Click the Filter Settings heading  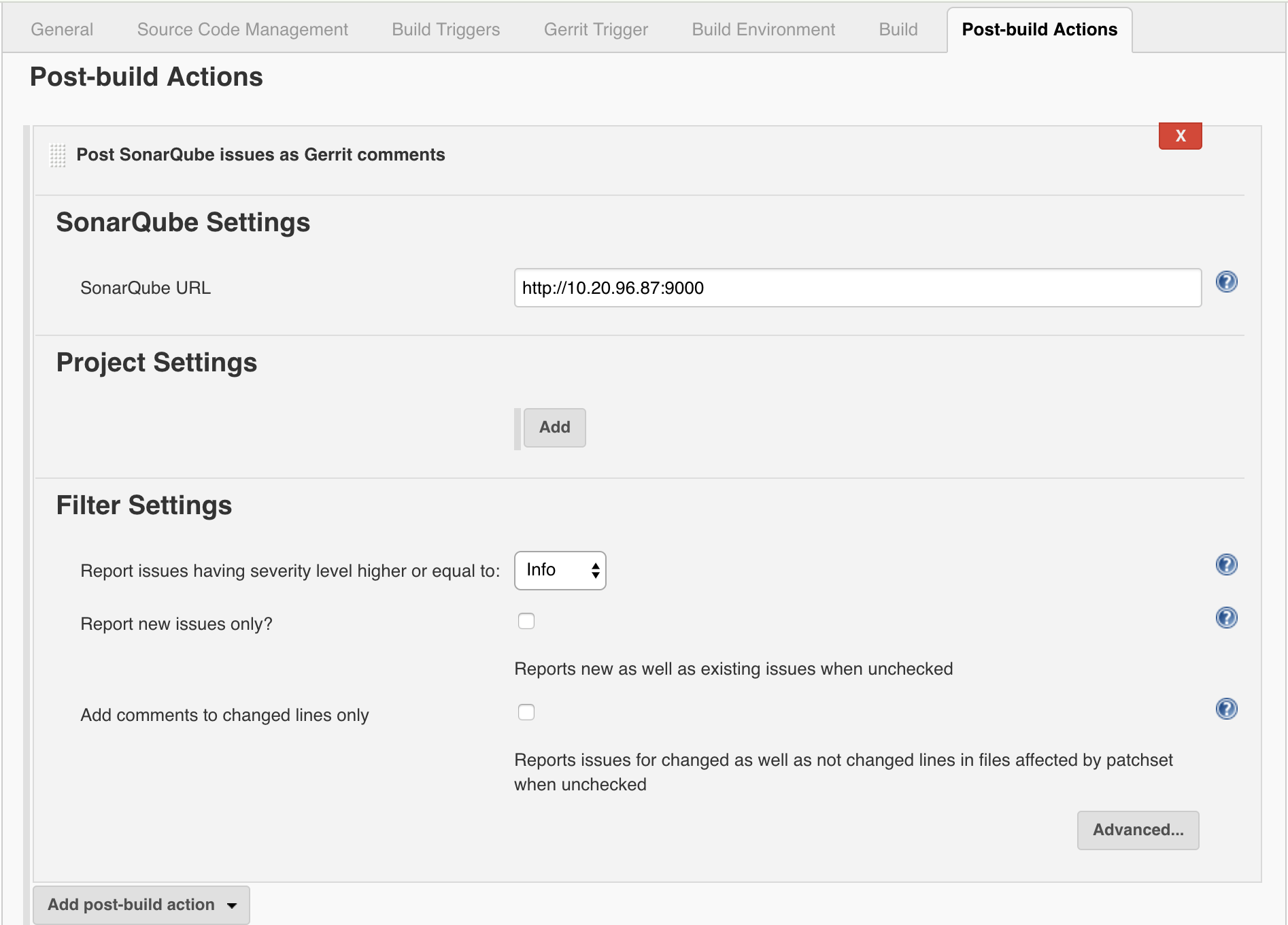pos(144,505)
